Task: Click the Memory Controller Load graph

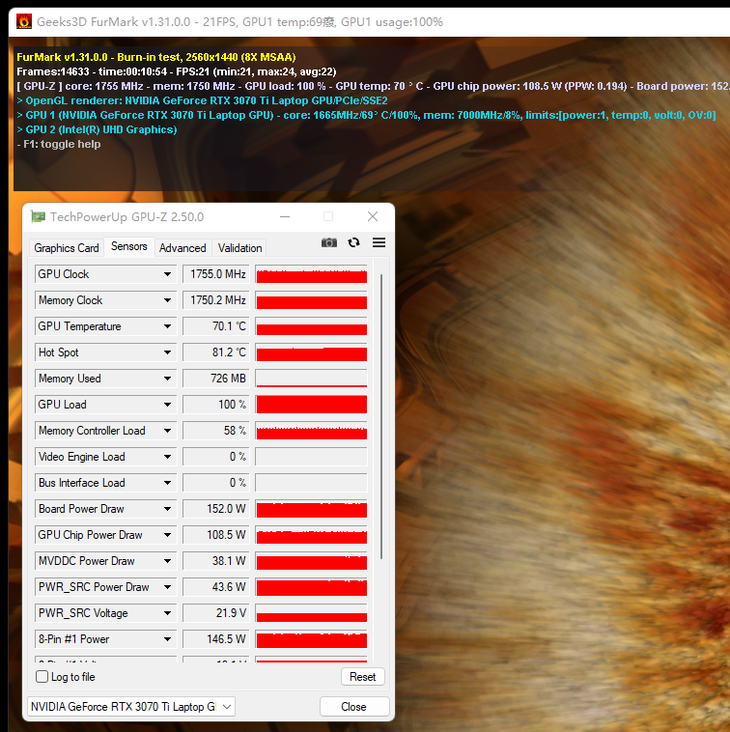Action: (311, 431)
